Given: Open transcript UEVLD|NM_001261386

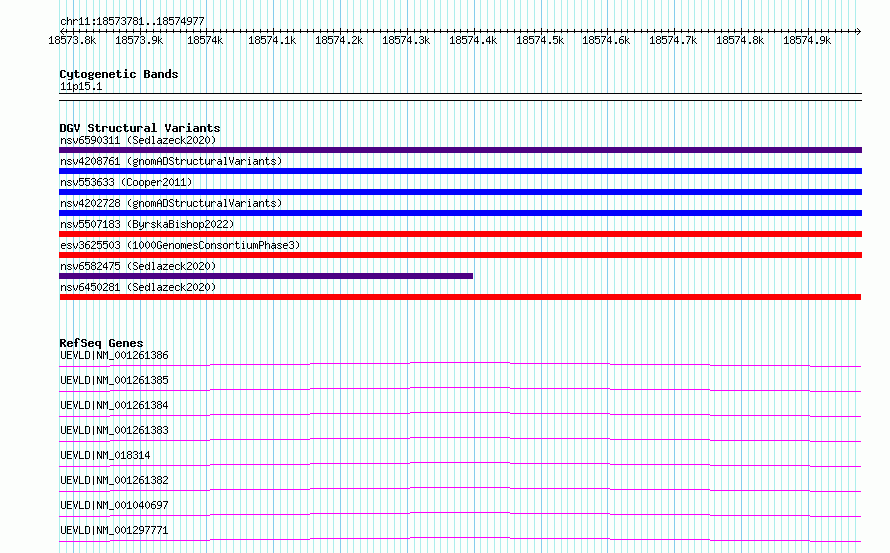Looking at the screenshot, I should coord(114,355).
